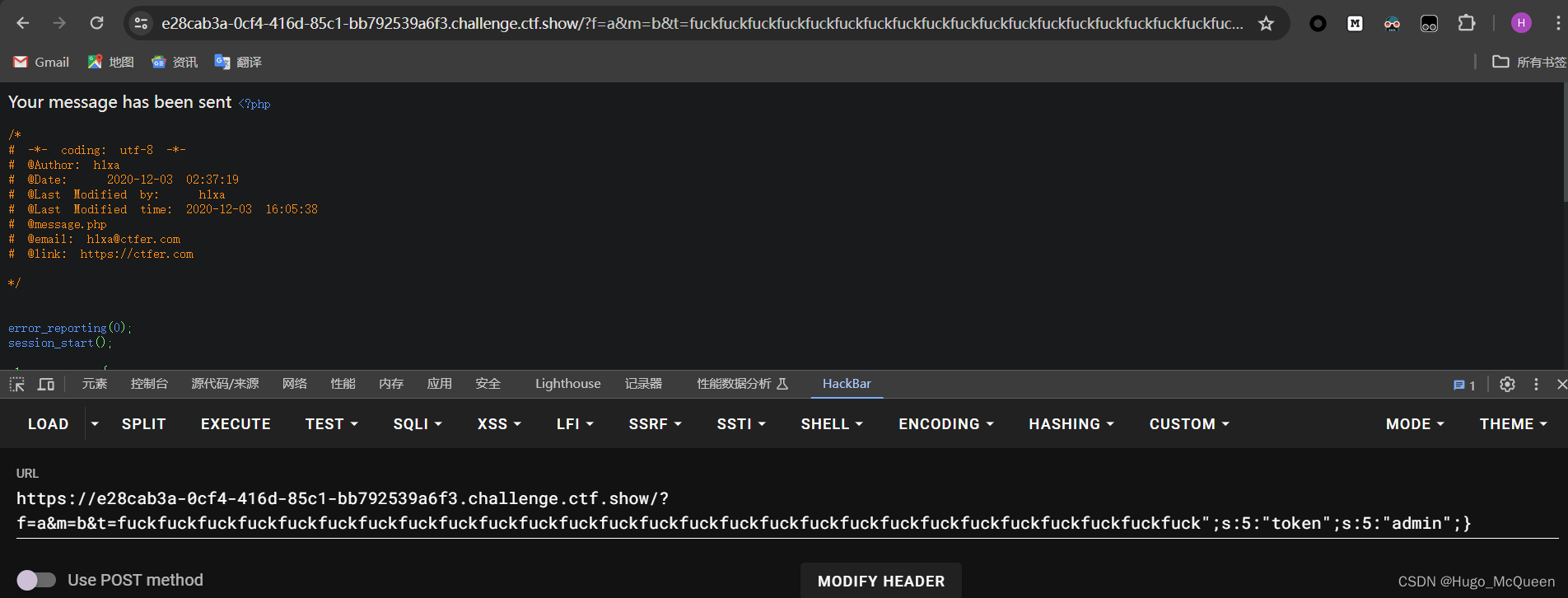This screenshot has width=1568, height=598.
Task: Go forward to the next page
Action: coord(59,23)
